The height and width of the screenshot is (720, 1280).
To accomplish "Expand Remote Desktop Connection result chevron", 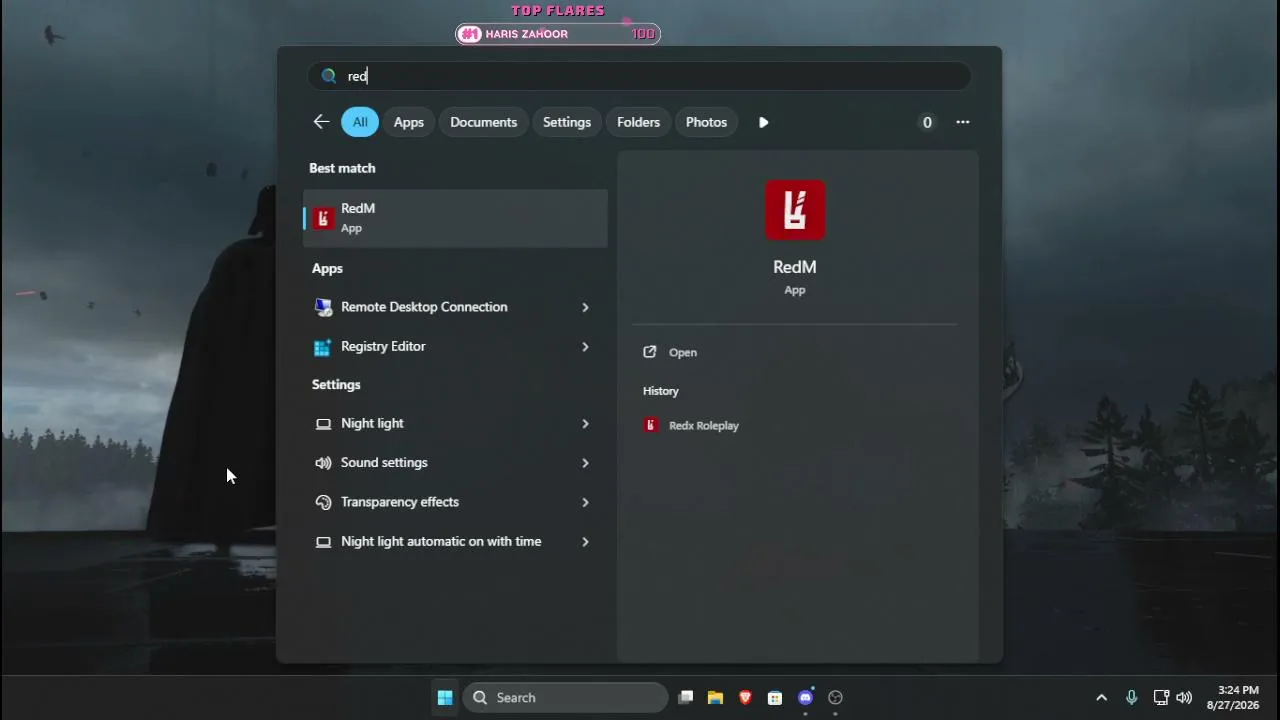I will coord(585,307).
